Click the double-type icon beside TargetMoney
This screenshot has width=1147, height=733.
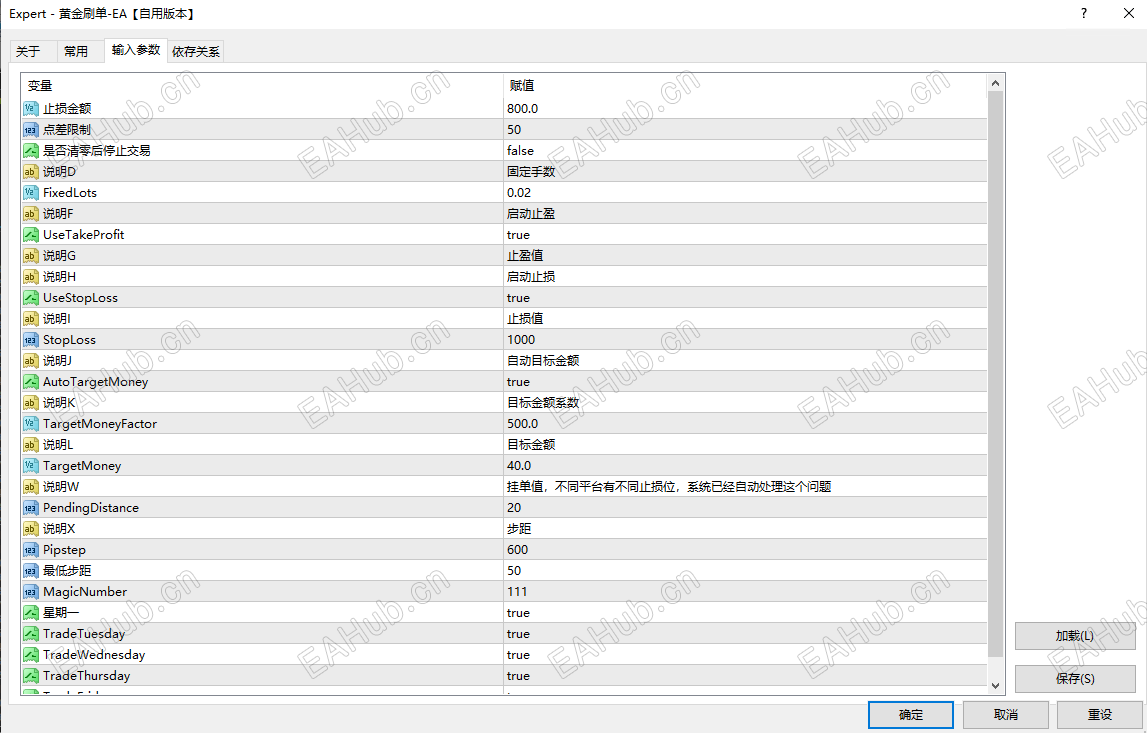coord(31,466)
